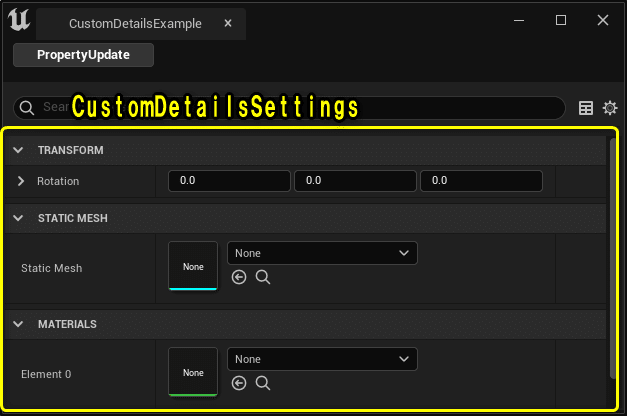Open the Static Mesh asset dropdown
Screen dimensions: 627x416
[322, 253]
